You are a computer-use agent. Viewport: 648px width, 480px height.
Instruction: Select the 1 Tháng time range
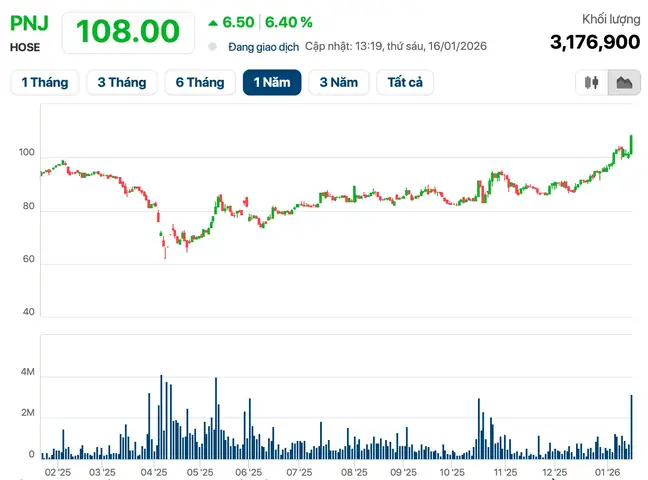[45, 82]
